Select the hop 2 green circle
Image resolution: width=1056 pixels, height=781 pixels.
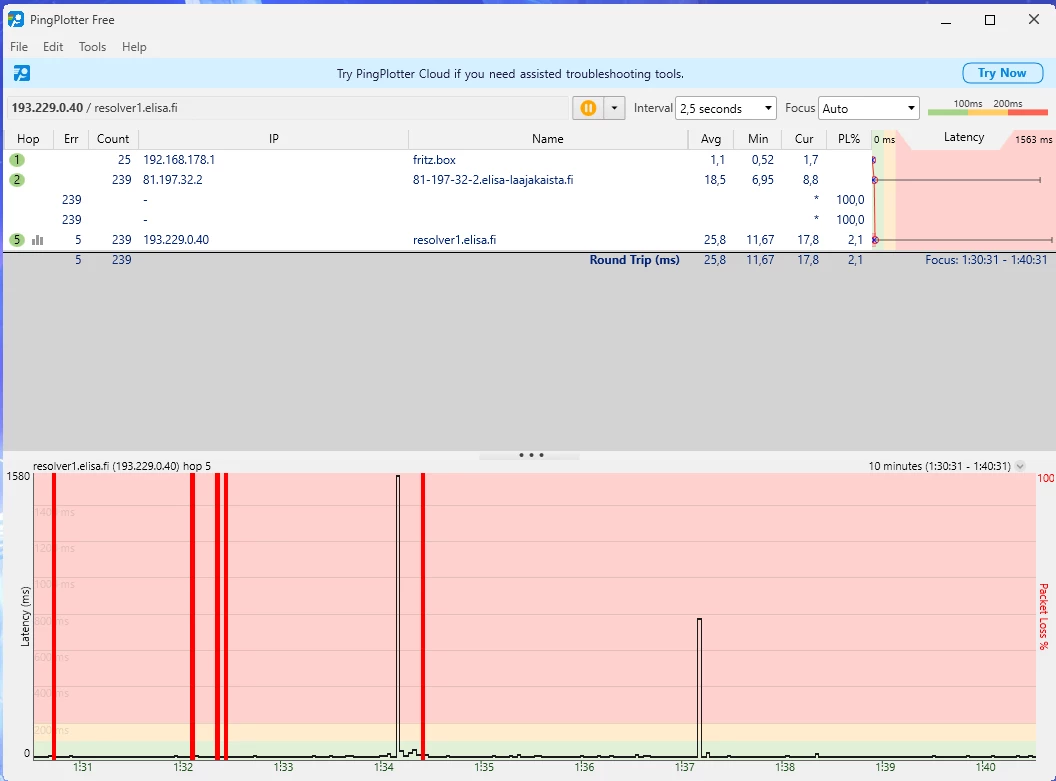17,180
